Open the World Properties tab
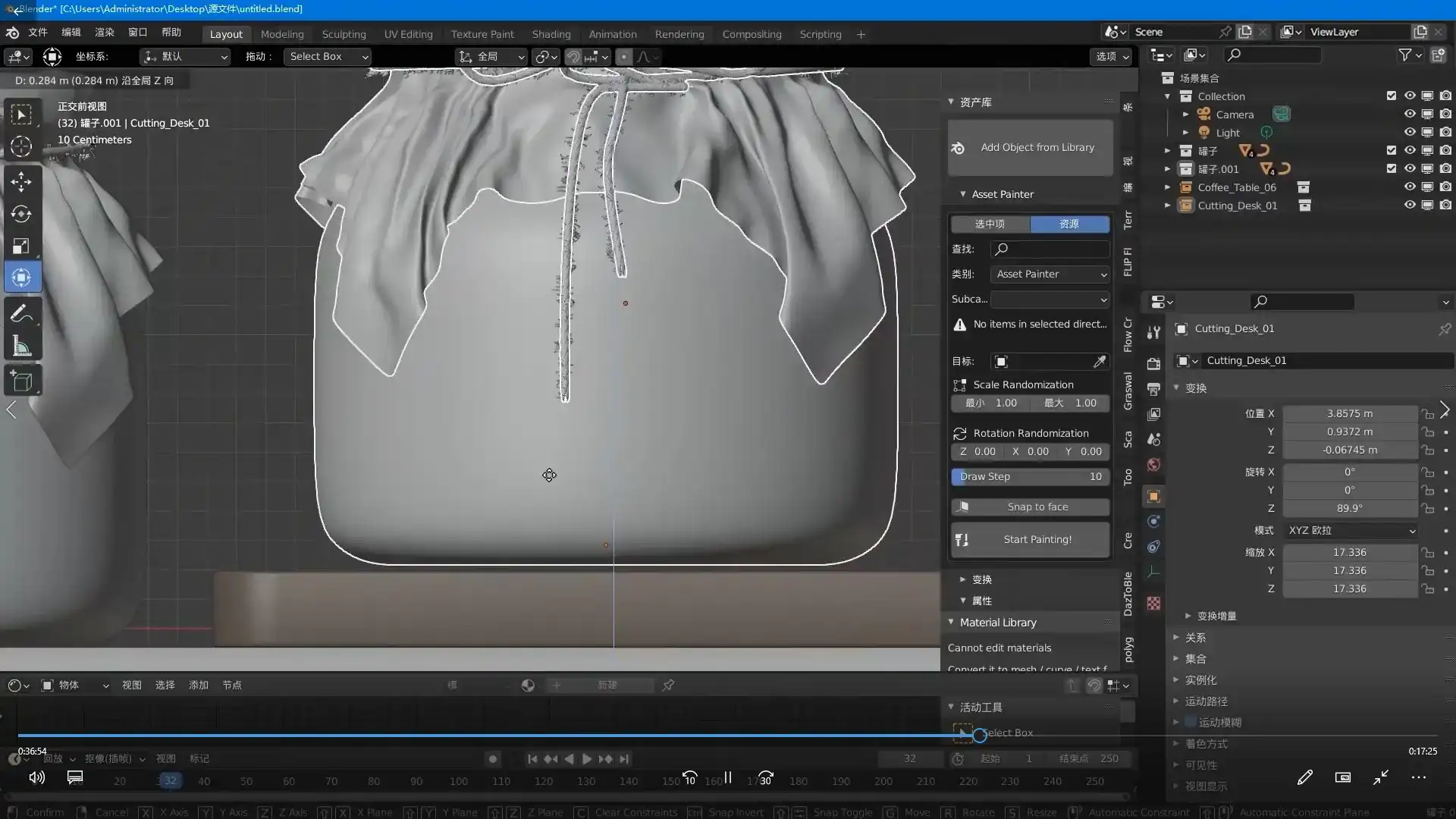 [x=1153, y=465]
